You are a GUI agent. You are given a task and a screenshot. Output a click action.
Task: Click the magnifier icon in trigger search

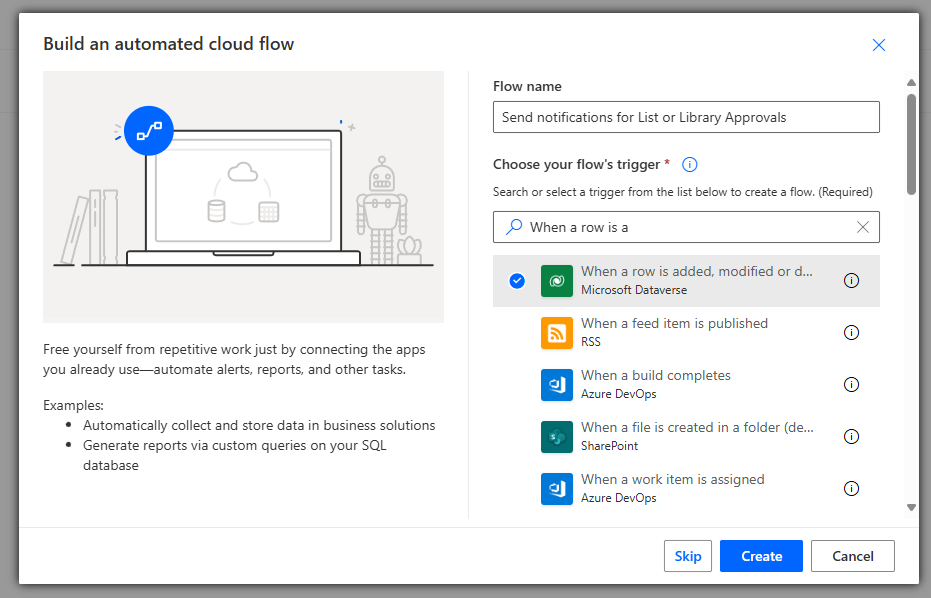click(514, 227)
